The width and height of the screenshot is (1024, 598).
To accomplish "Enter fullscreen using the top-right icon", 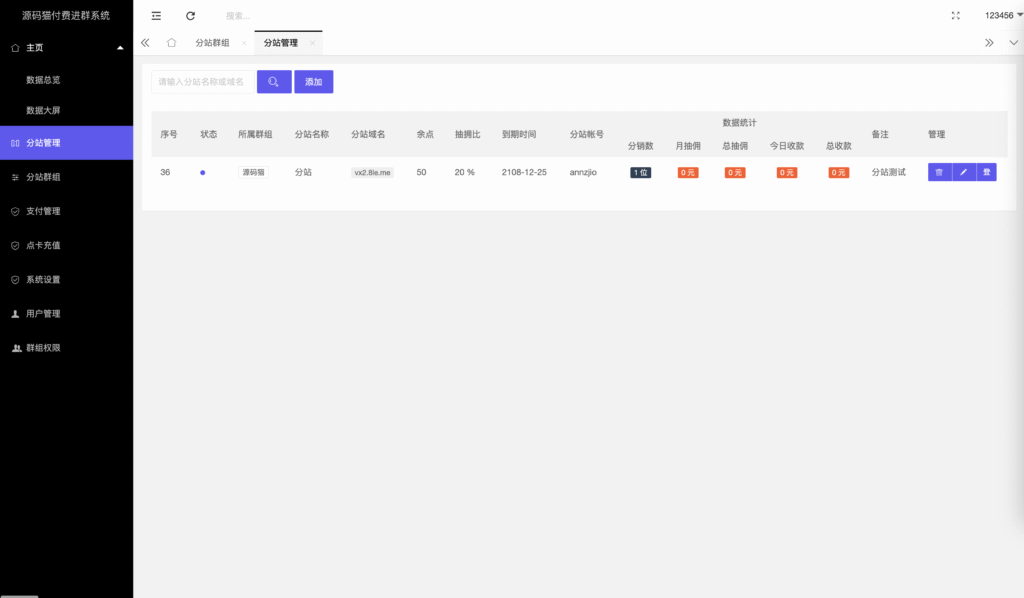I will click(x=956, y=16).
